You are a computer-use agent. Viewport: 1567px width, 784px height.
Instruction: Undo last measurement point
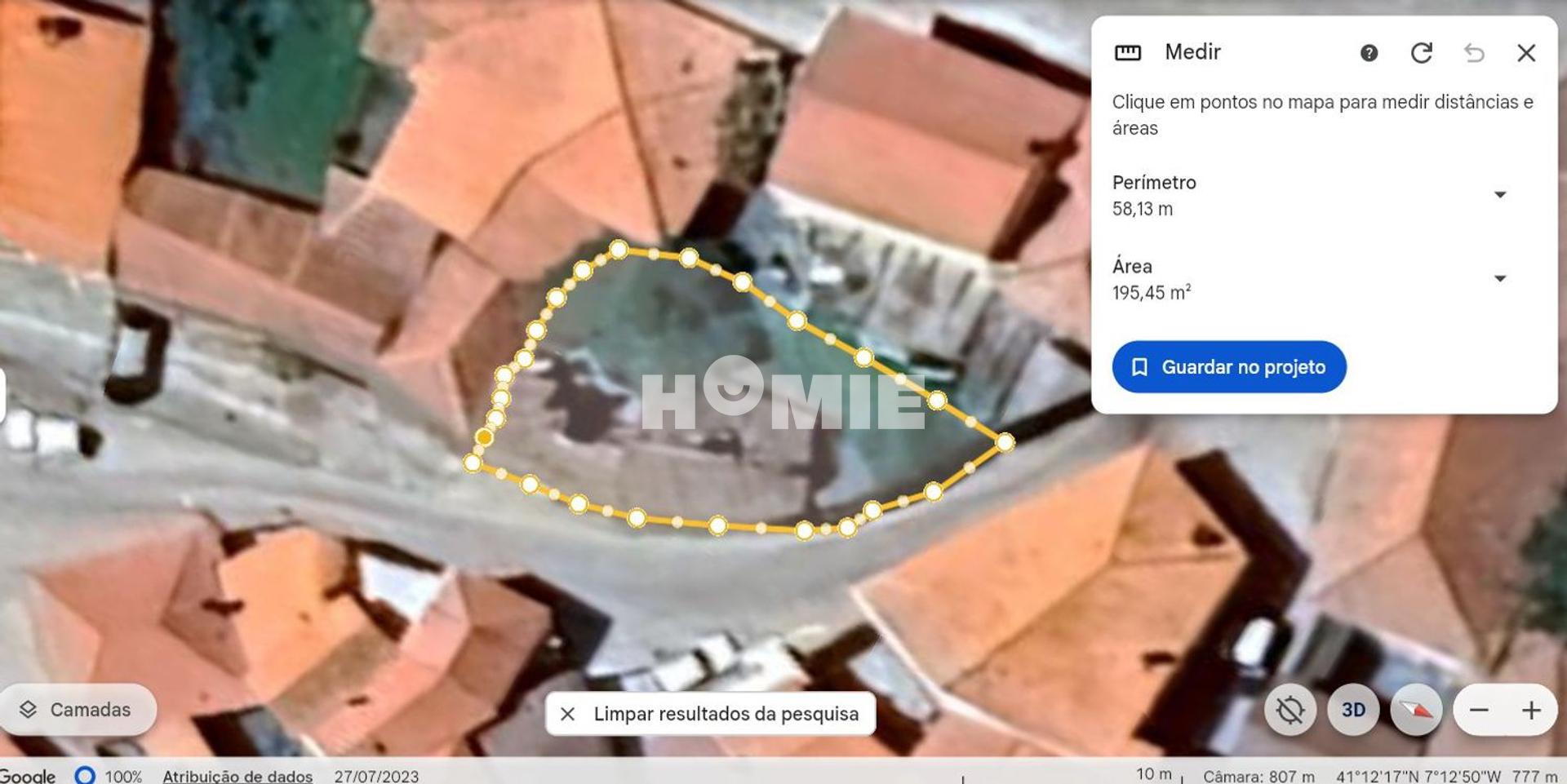click(1474, 53)
